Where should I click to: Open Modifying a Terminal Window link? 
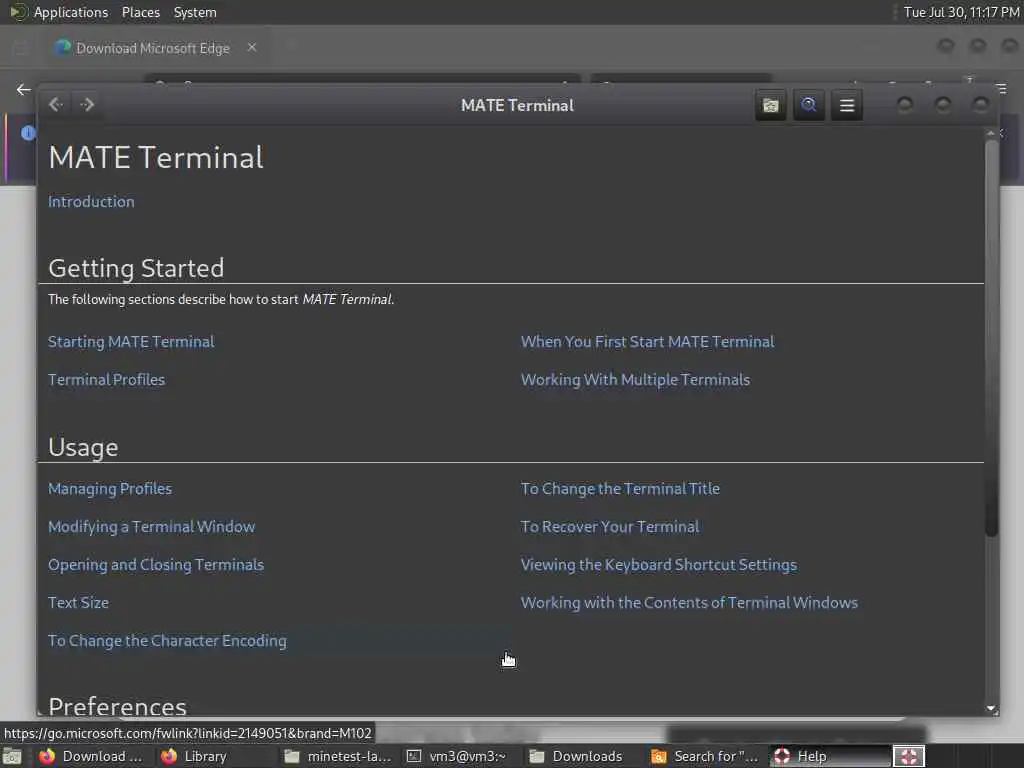152,526
